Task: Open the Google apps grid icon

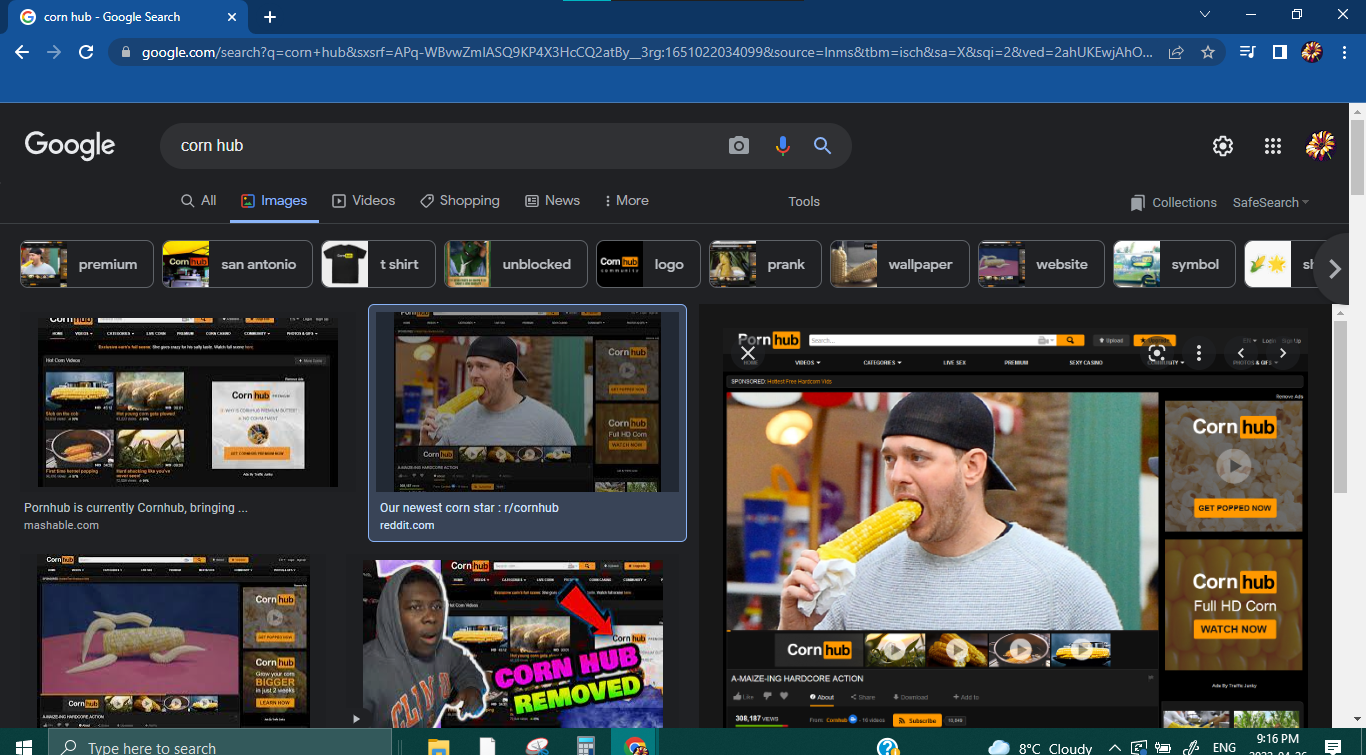Action: (1272, 146)
